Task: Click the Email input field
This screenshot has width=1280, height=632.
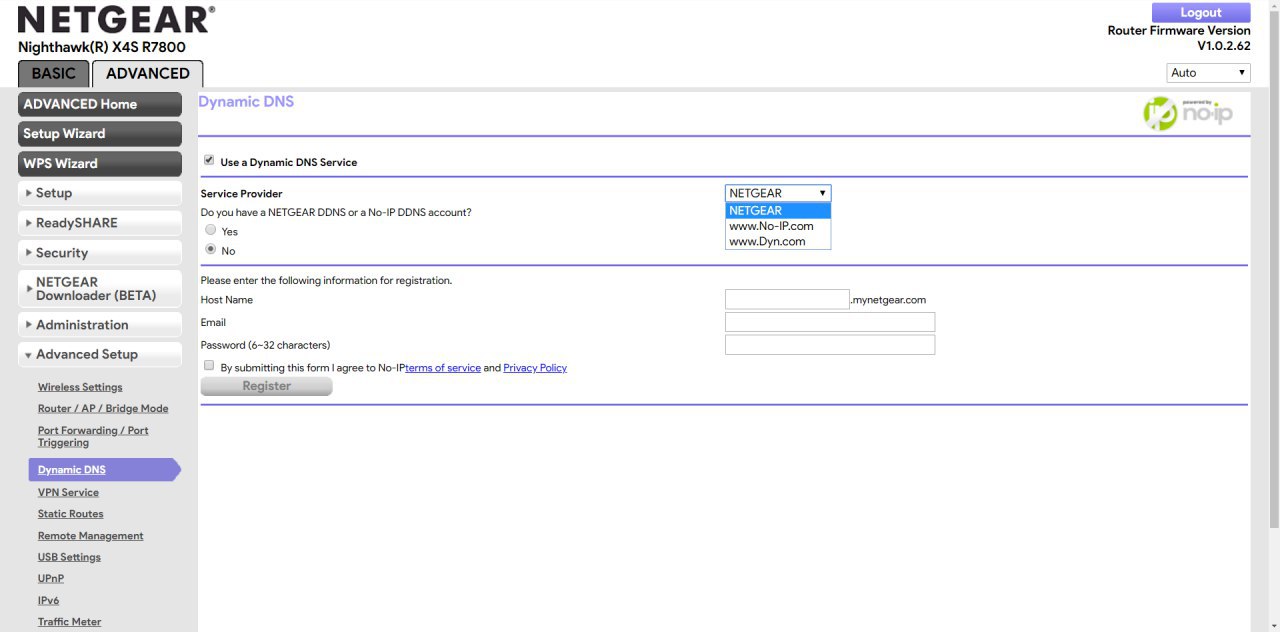Action: [829, 322]
